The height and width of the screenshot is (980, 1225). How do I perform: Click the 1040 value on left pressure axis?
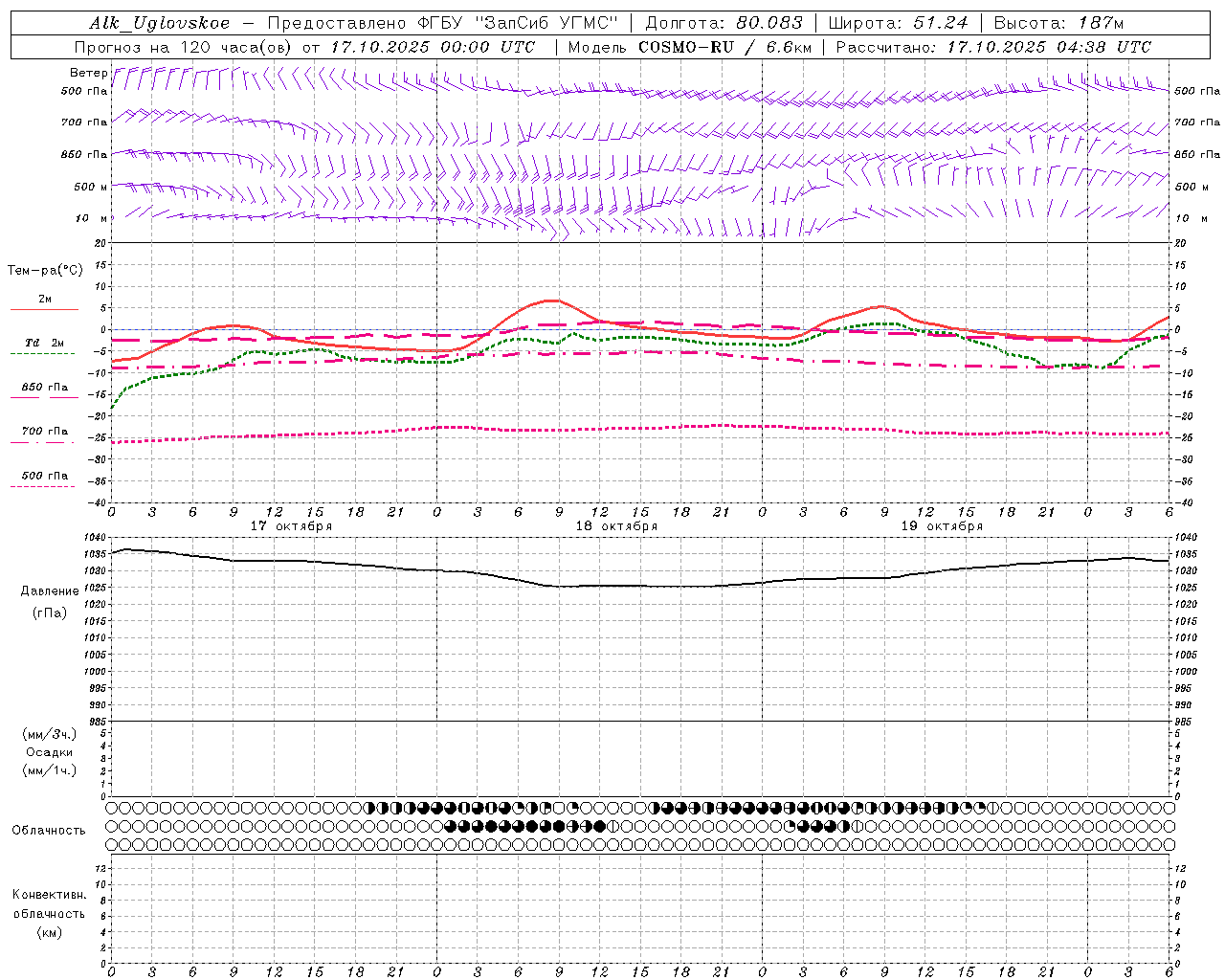pyautogui.click(x=93, y=538)
